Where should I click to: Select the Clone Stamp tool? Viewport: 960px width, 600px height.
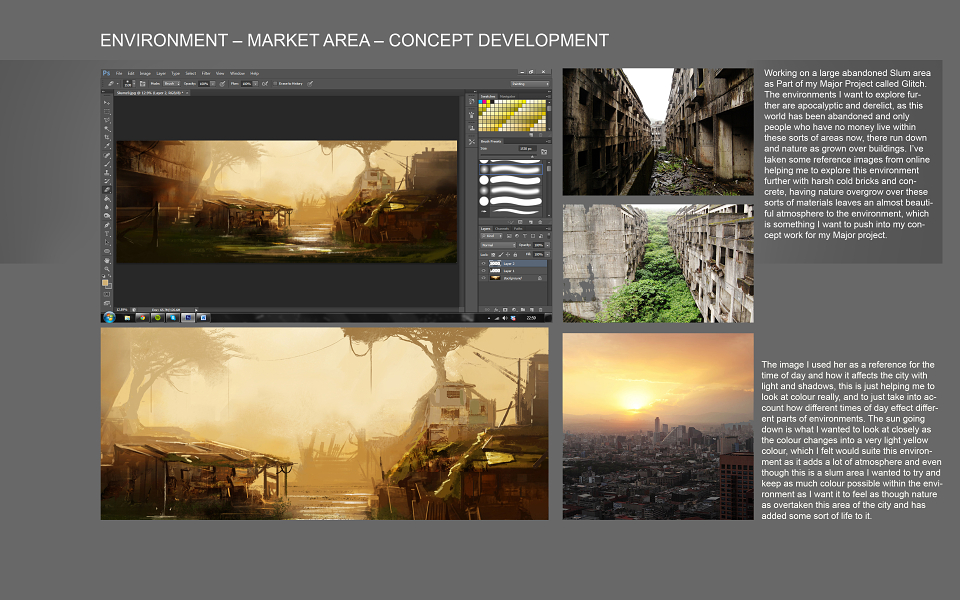[x=107, y=173]
